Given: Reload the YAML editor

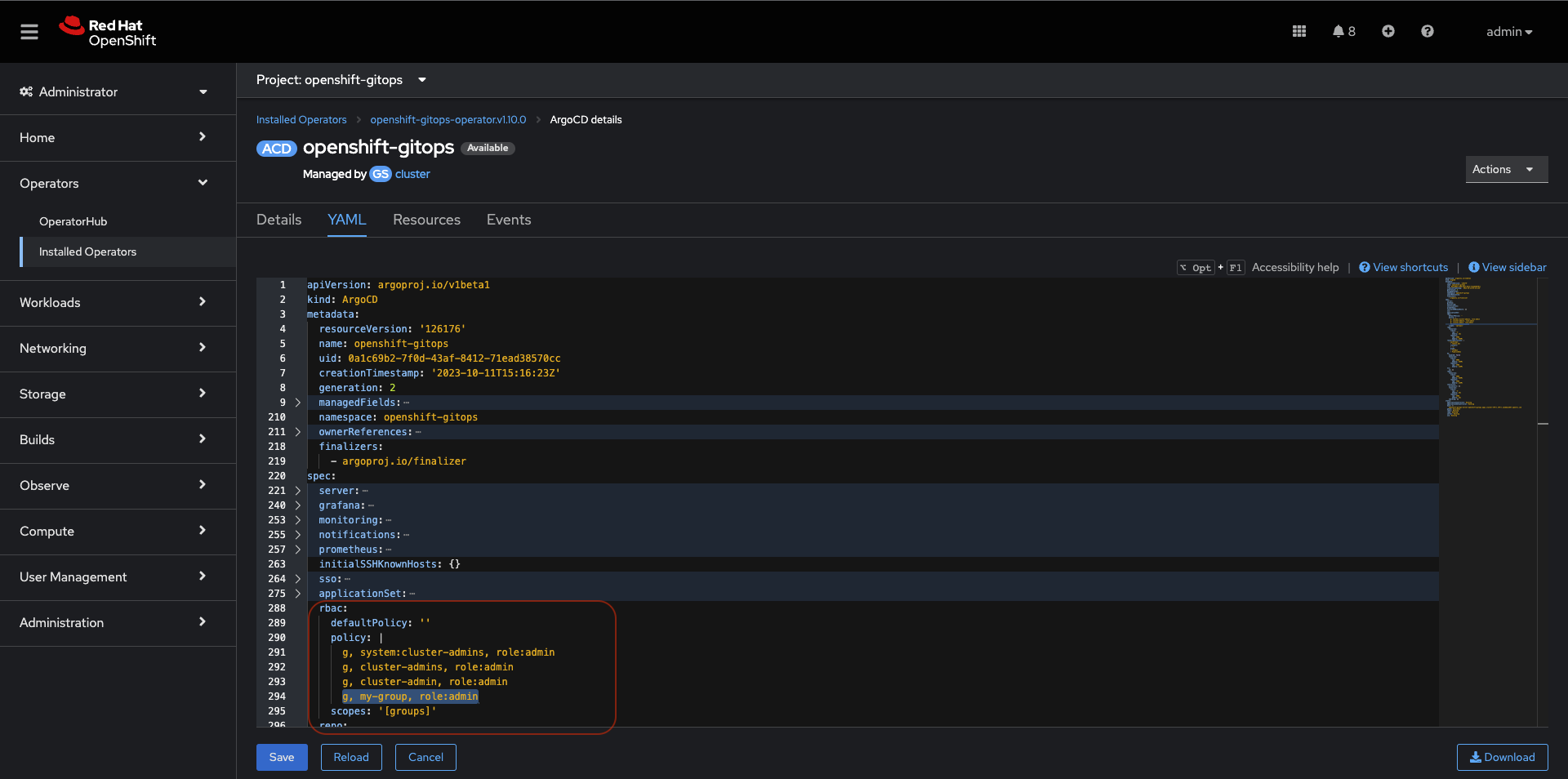Looking at the screenshot, I should pos(351,757).
